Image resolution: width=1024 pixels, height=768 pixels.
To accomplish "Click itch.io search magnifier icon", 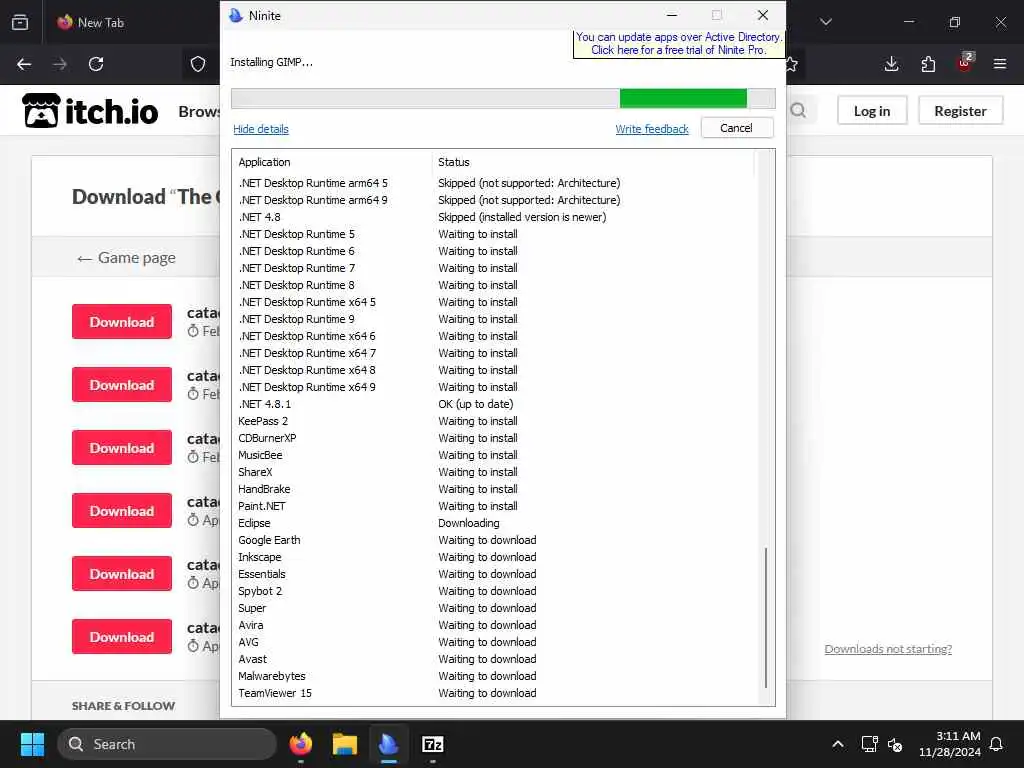I will [x=798, y=110].
